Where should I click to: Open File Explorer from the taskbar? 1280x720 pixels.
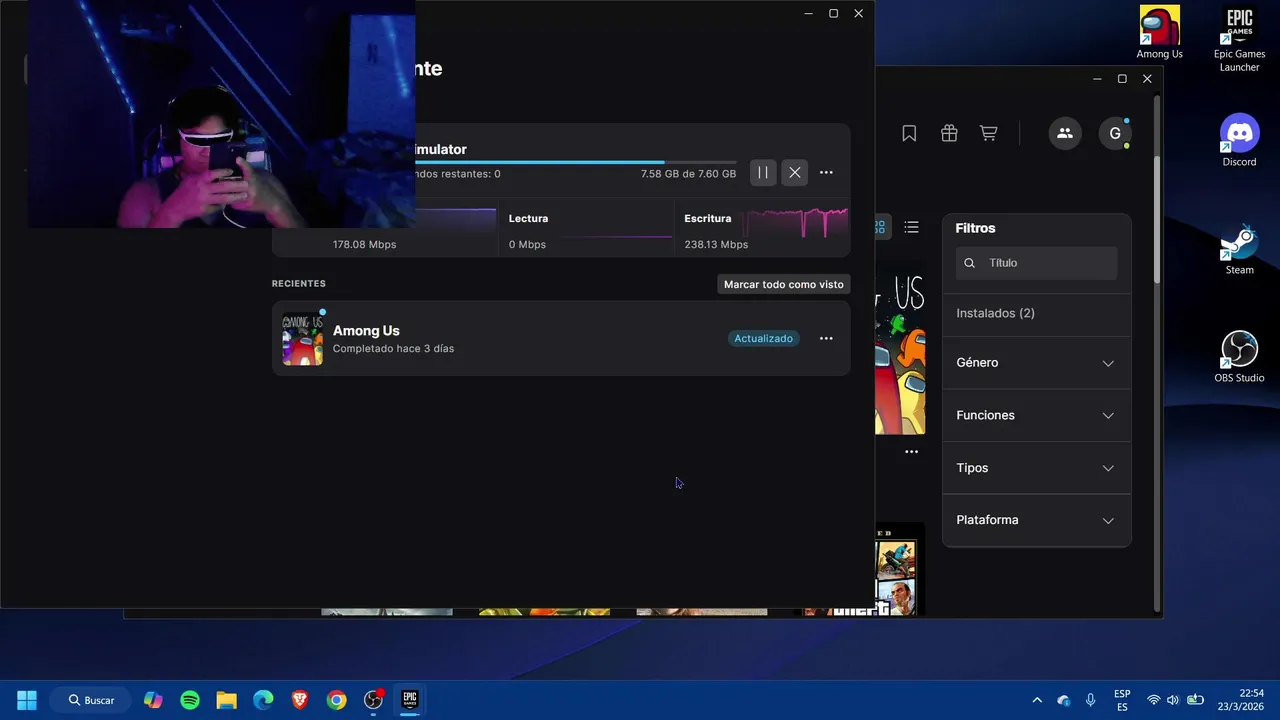227,700
